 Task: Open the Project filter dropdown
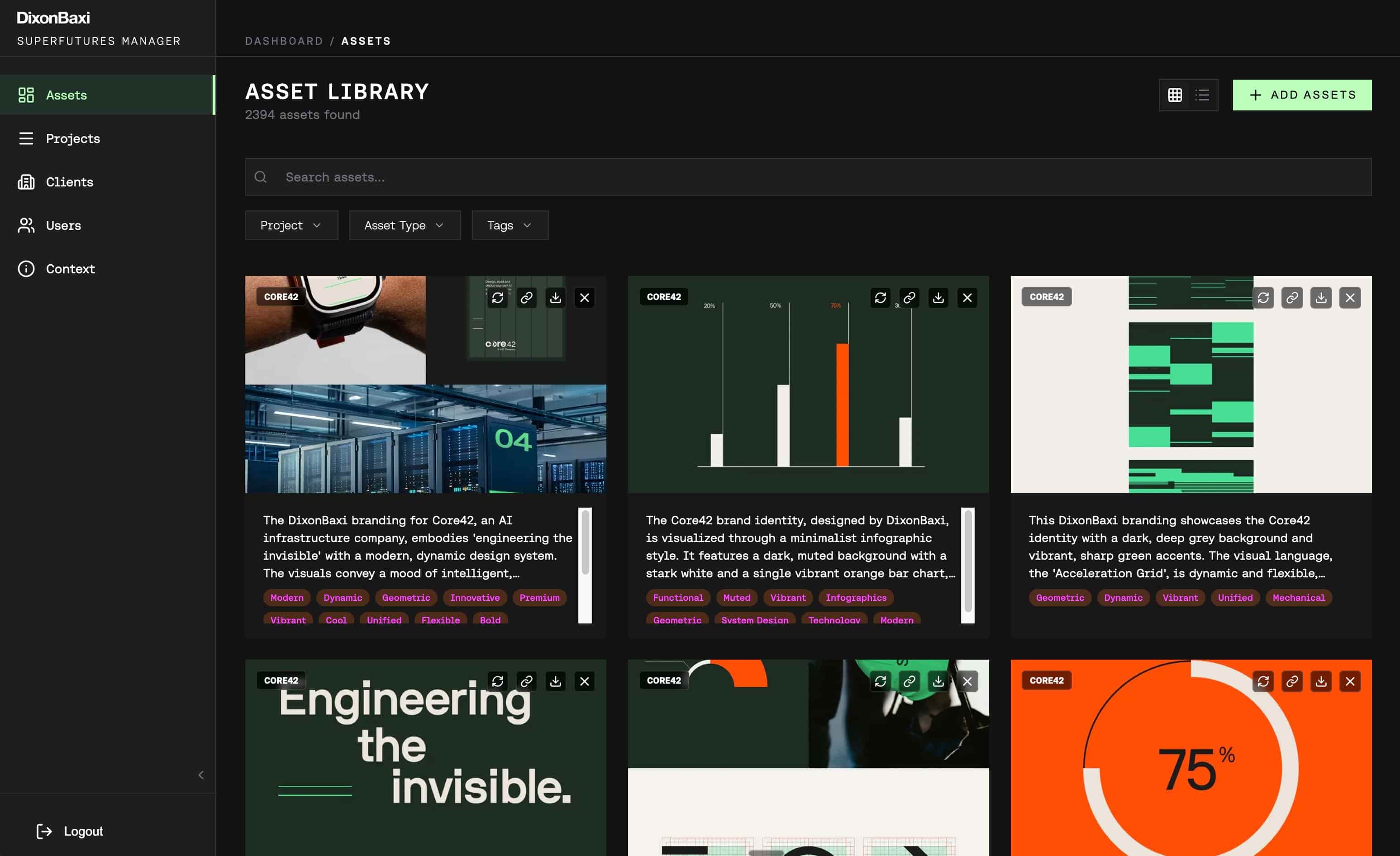click(x=291, y=225)
